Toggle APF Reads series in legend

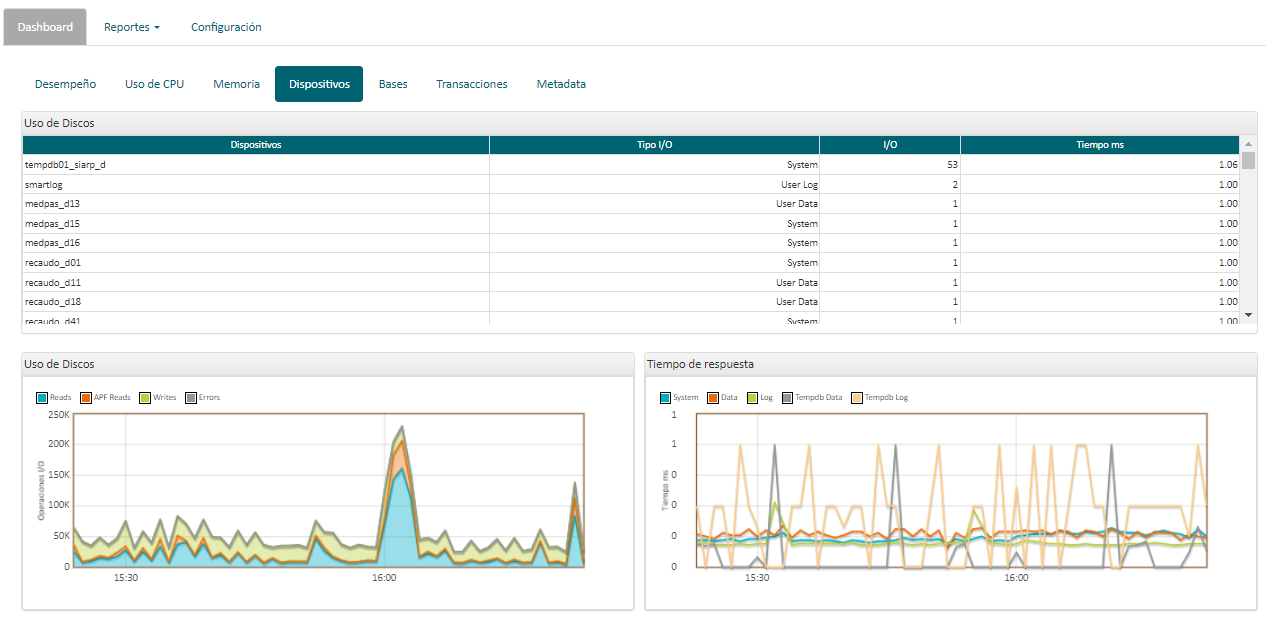coord(86,398)
